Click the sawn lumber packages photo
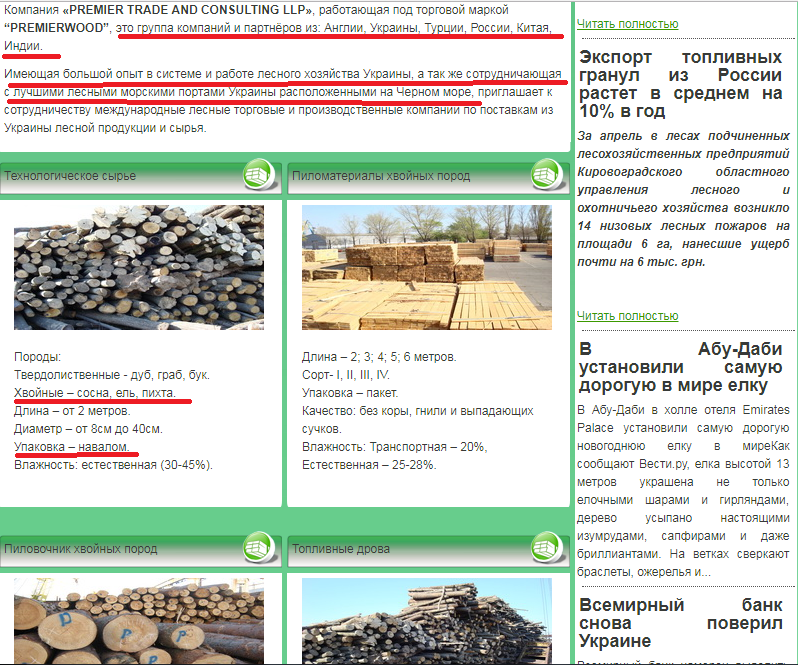This screenshot has height=665, width=798. click(427, 267)
